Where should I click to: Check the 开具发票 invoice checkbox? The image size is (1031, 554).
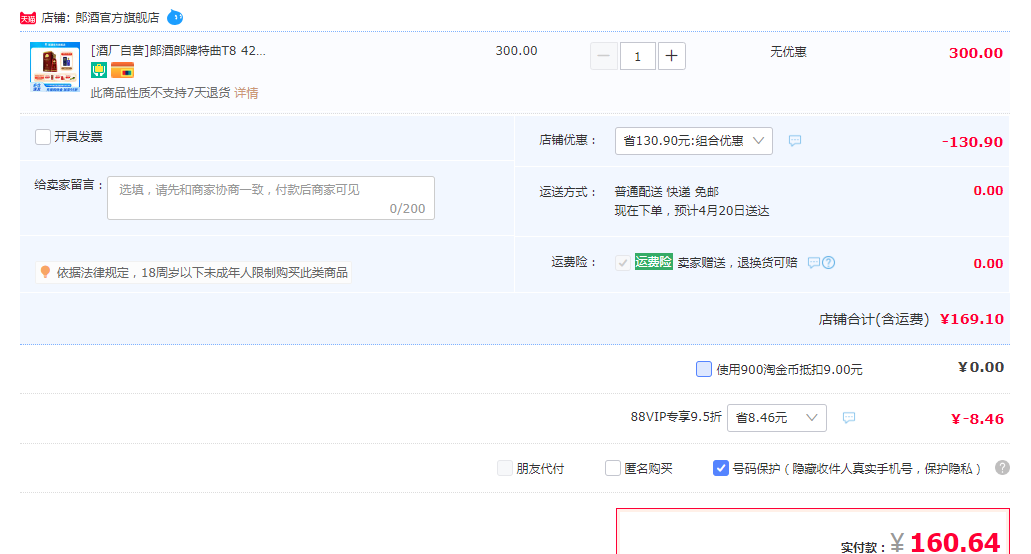43,137
